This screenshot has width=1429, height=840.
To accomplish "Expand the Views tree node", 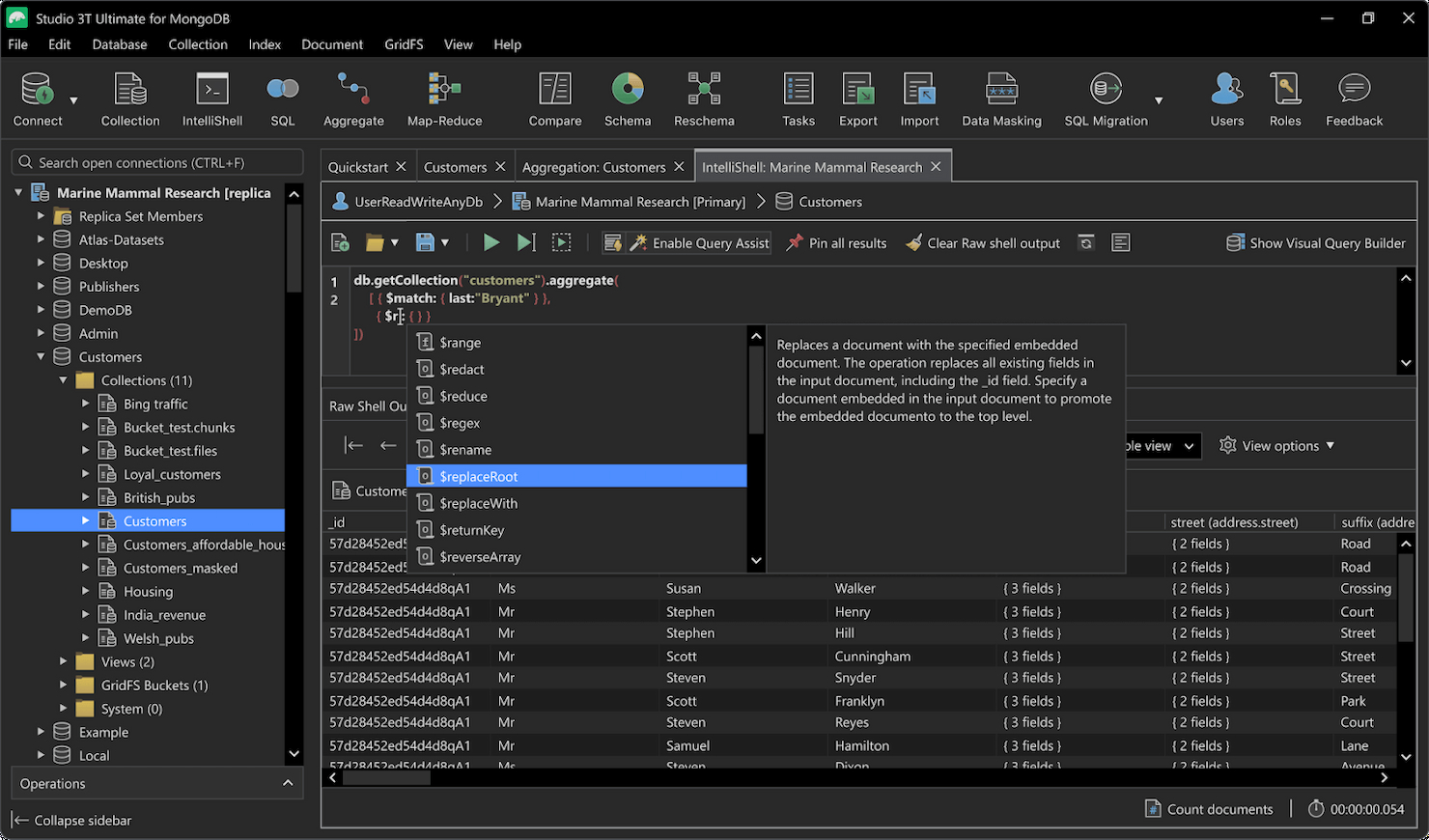I will (62, 661).
